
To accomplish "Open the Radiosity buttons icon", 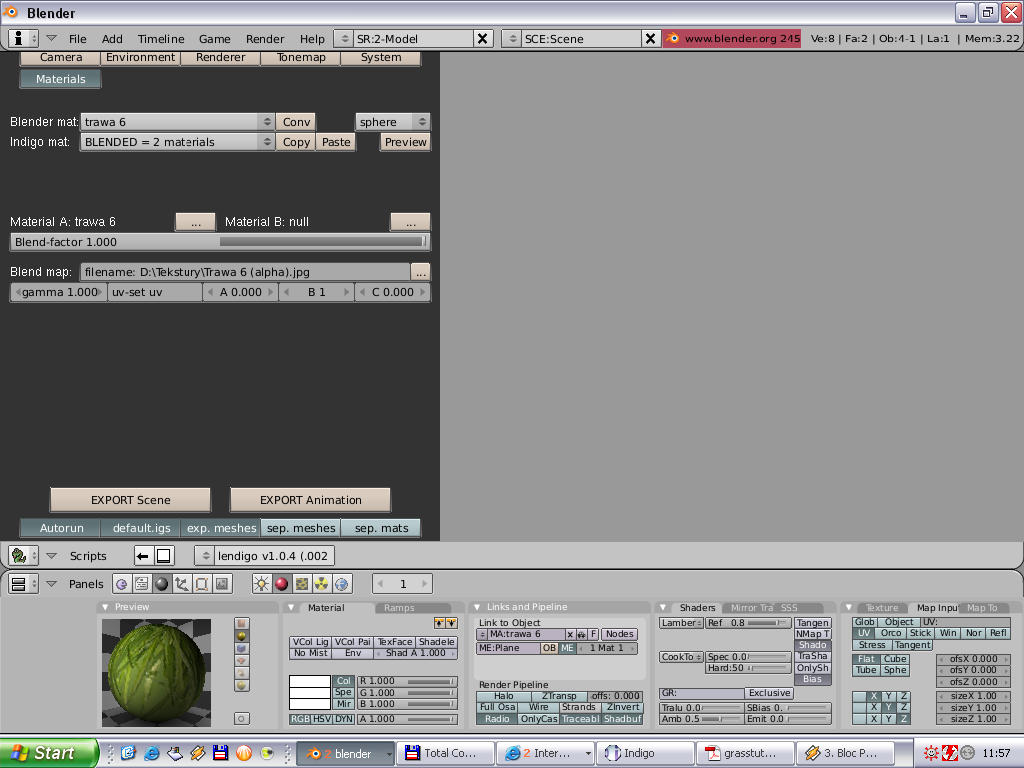I will tap(322, 584).
